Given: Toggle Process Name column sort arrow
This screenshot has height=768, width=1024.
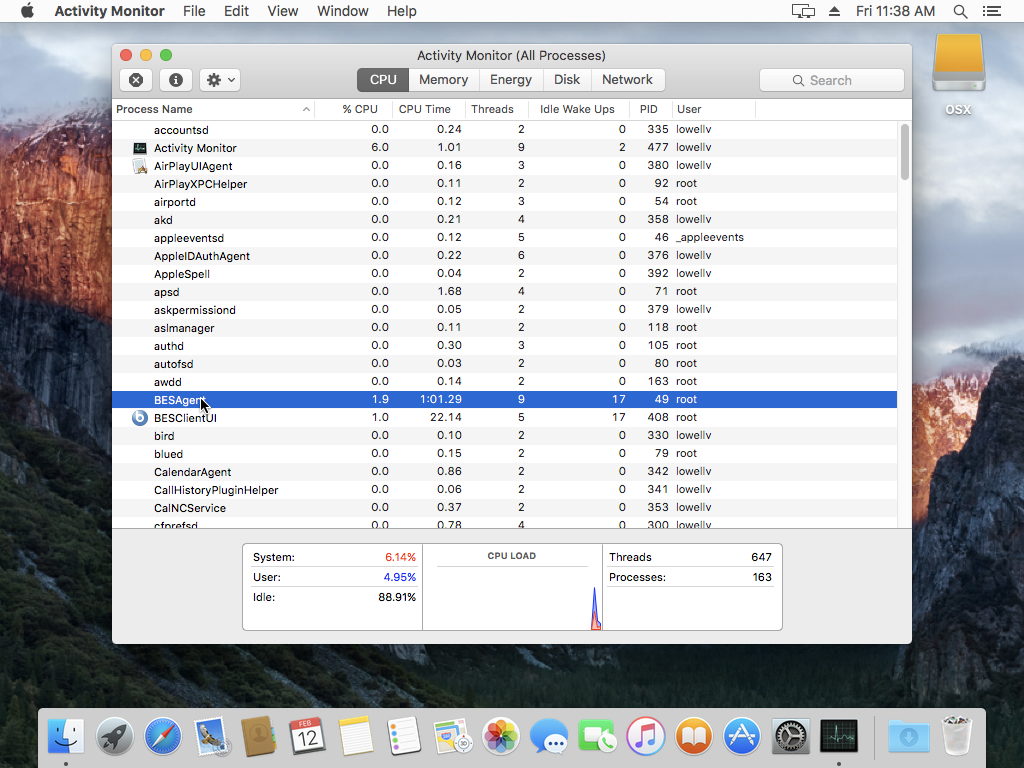Looking at the screenshot, I should (306, 109).
